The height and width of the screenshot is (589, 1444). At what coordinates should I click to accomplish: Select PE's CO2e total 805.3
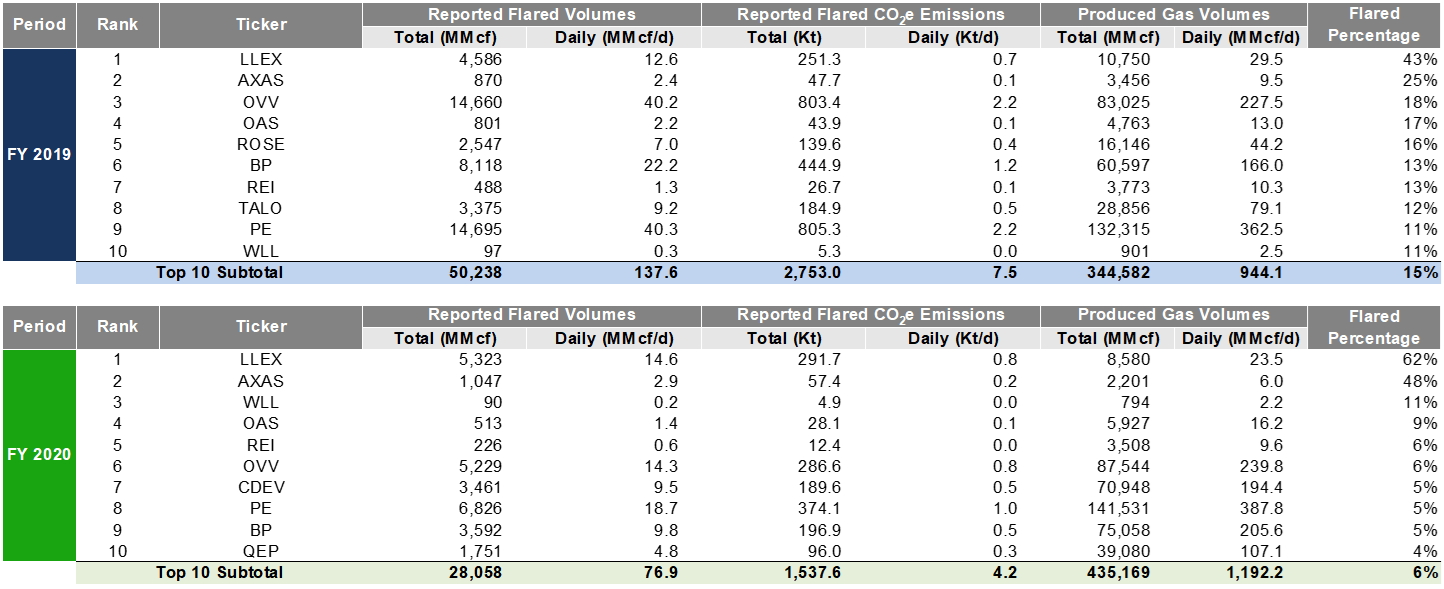(819, 230)
